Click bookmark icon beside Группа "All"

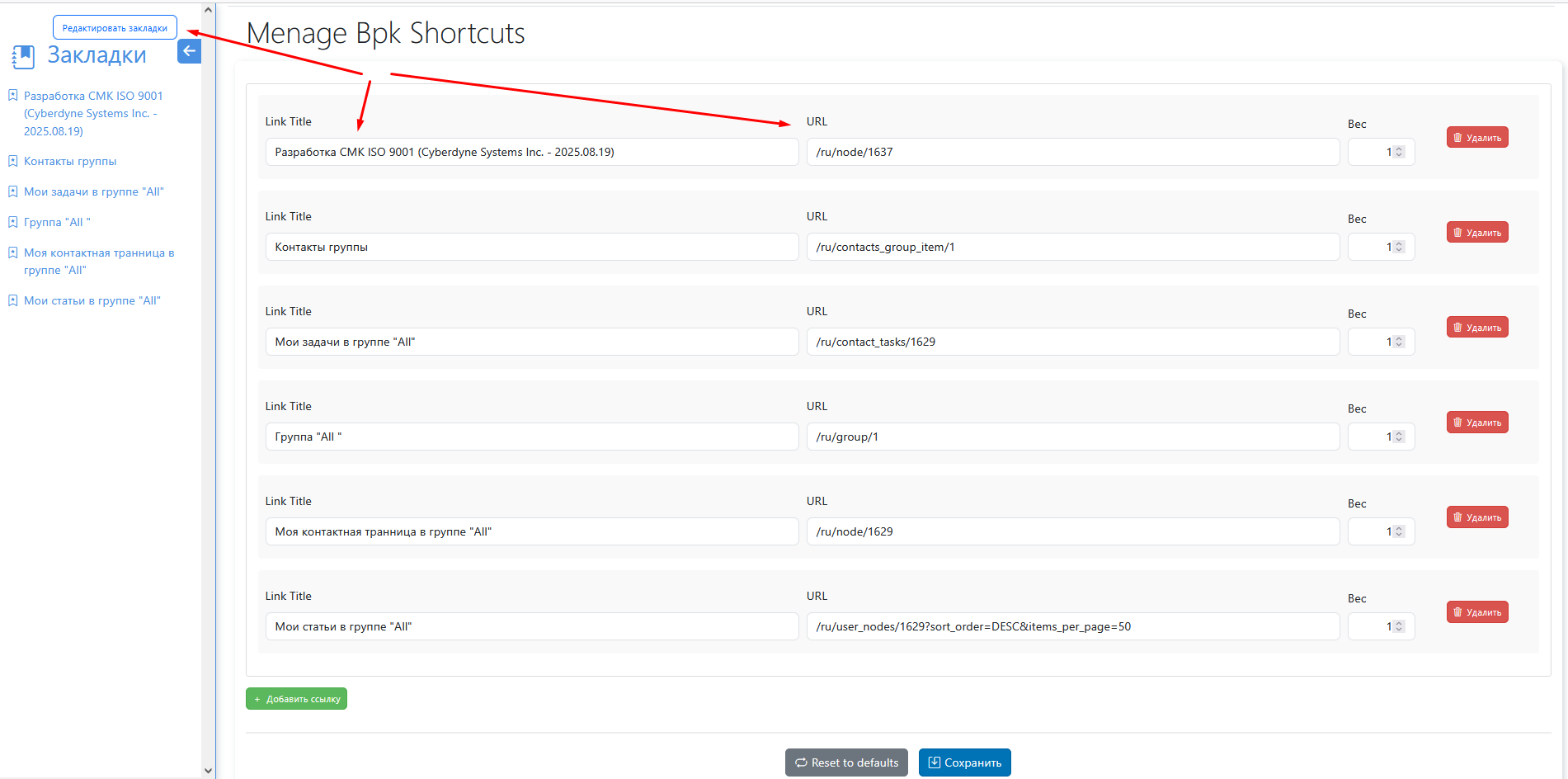coord(12,222)
